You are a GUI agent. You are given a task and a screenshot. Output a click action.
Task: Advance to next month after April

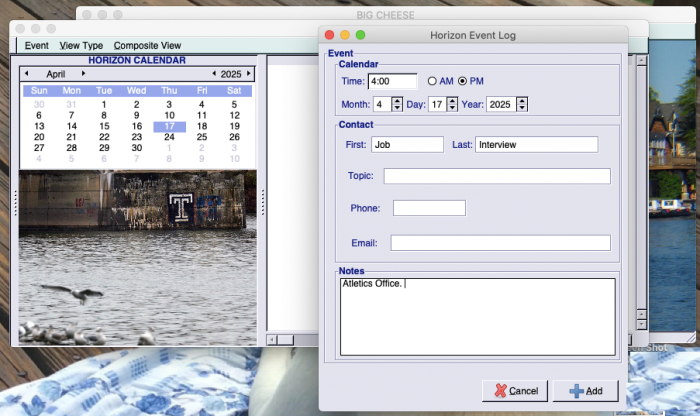(x=83, y=74)
